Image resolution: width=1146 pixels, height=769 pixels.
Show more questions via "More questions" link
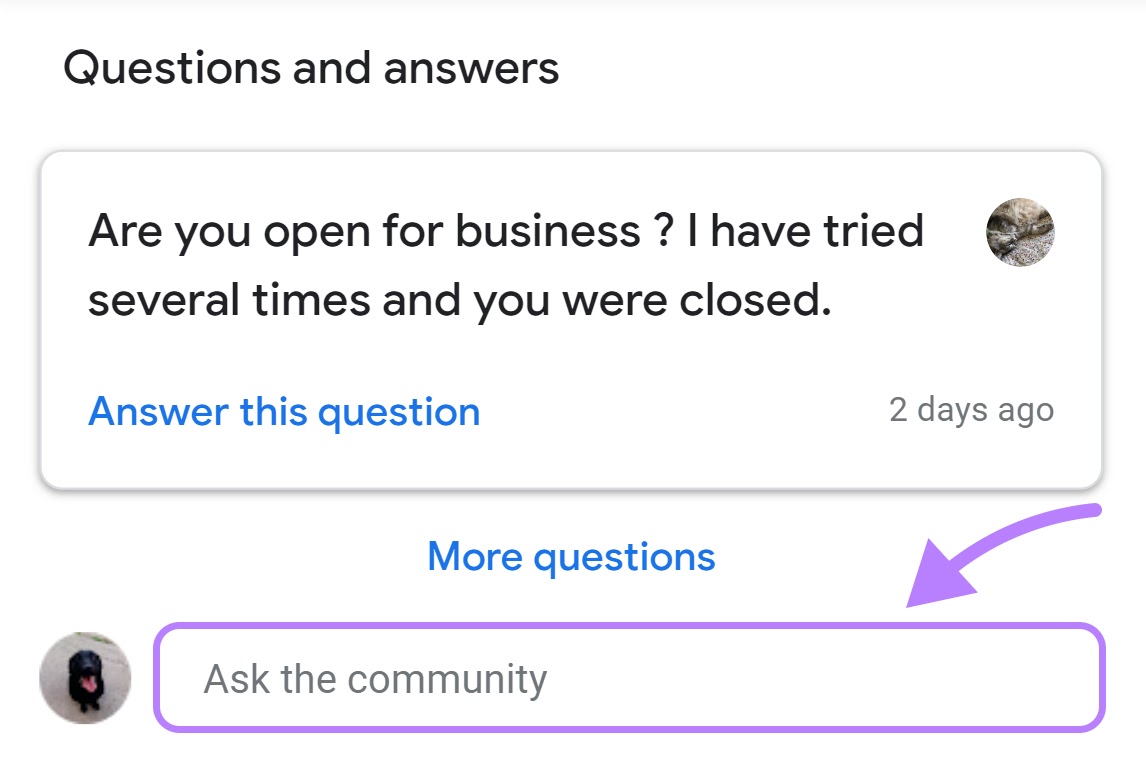(571, 556)
